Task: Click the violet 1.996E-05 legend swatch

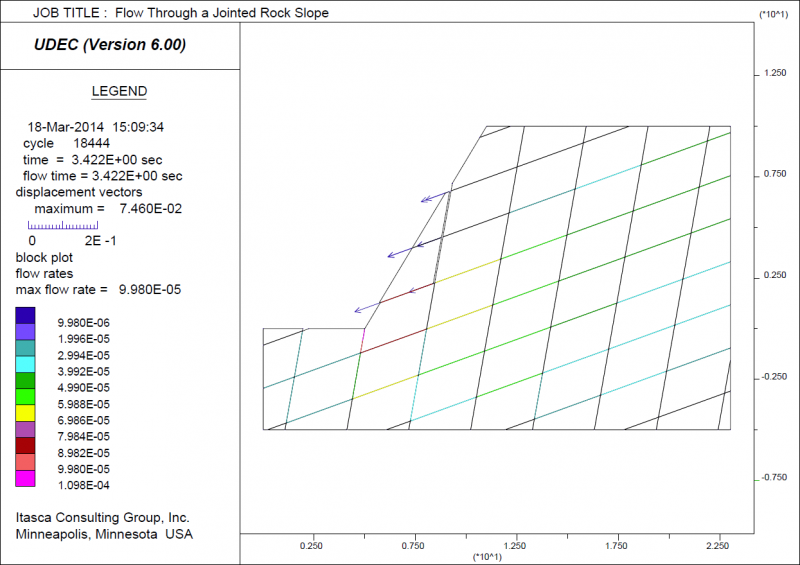Action: coord(25,332)
